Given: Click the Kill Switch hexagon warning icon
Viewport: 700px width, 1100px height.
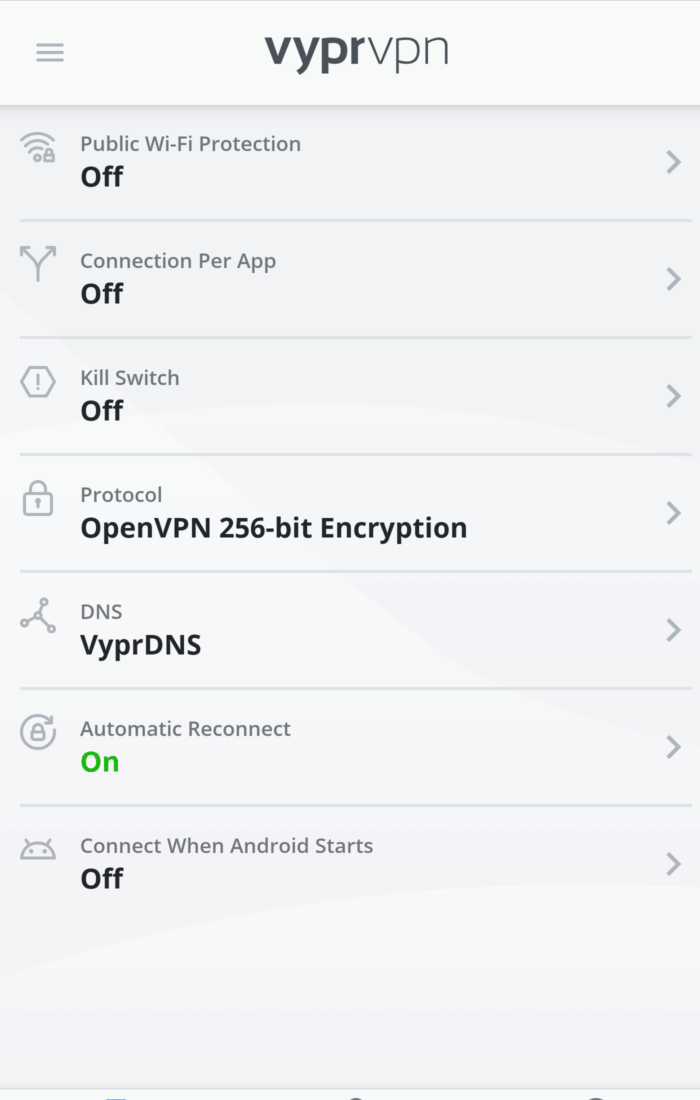Looking at the screenshot, I should [38, 381].
